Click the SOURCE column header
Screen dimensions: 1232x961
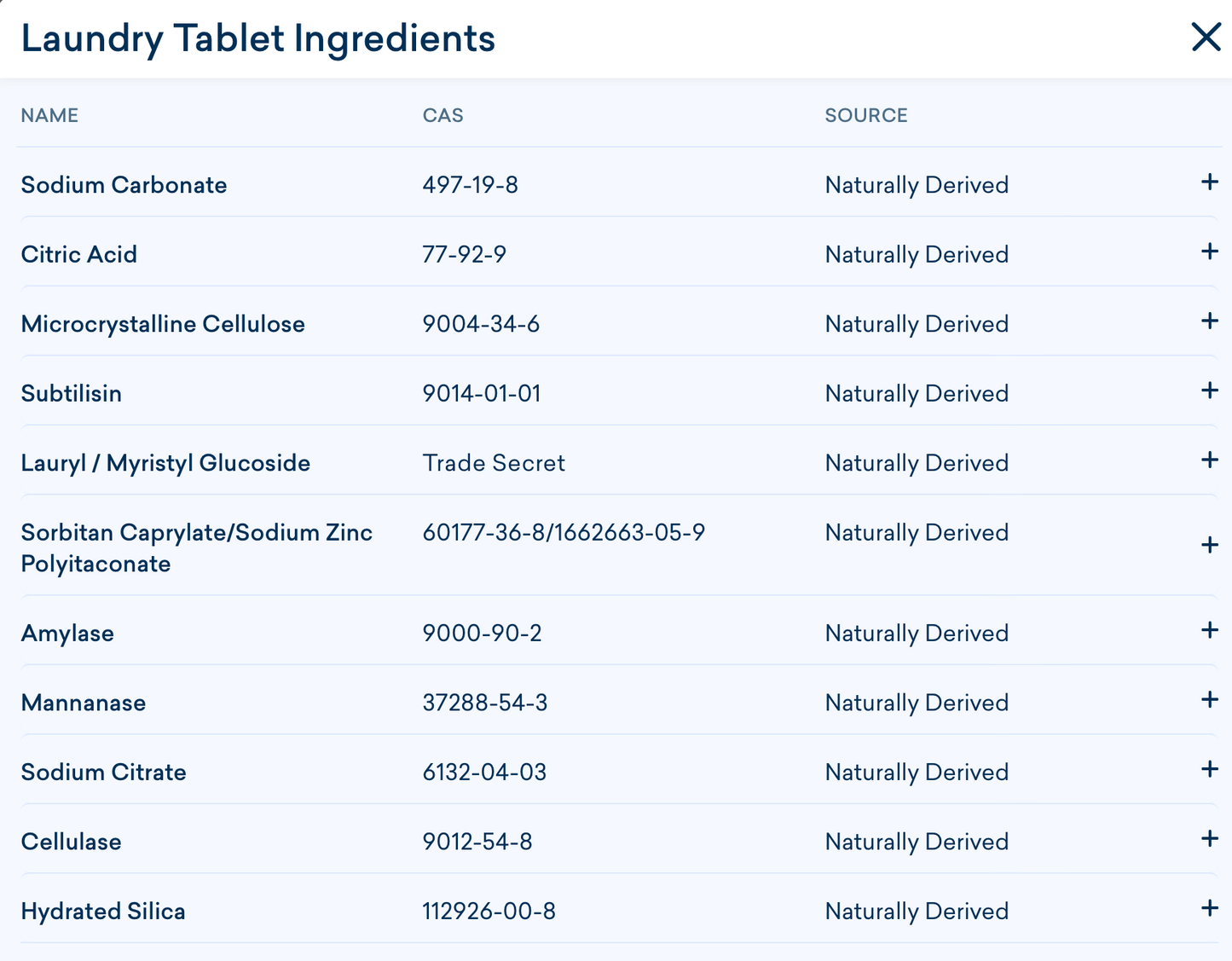(866, 115)
